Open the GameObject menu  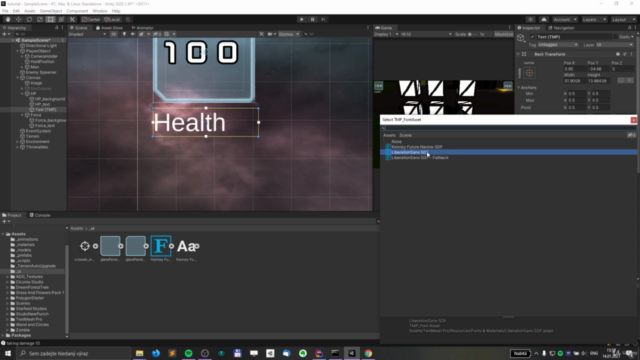51,11
